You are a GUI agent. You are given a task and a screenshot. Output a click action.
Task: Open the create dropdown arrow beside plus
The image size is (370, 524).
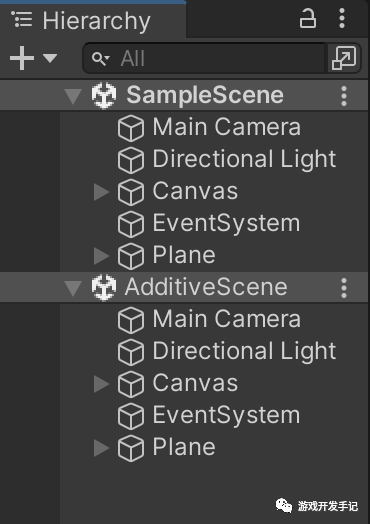50,58
